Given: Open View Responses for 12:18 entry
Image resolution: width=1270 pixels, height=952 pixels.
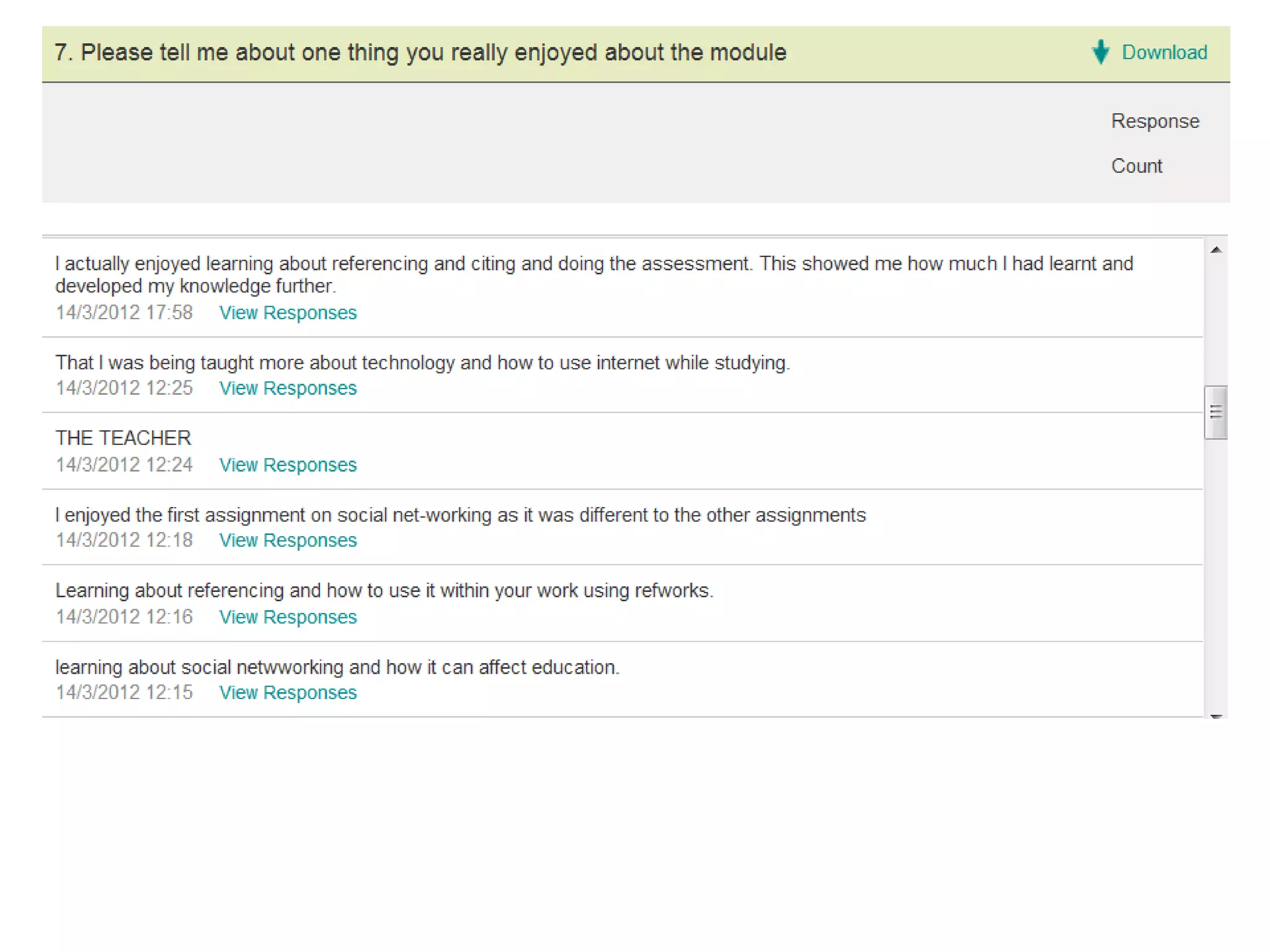Looking at the screenshot, I should [x=288, y=540].
